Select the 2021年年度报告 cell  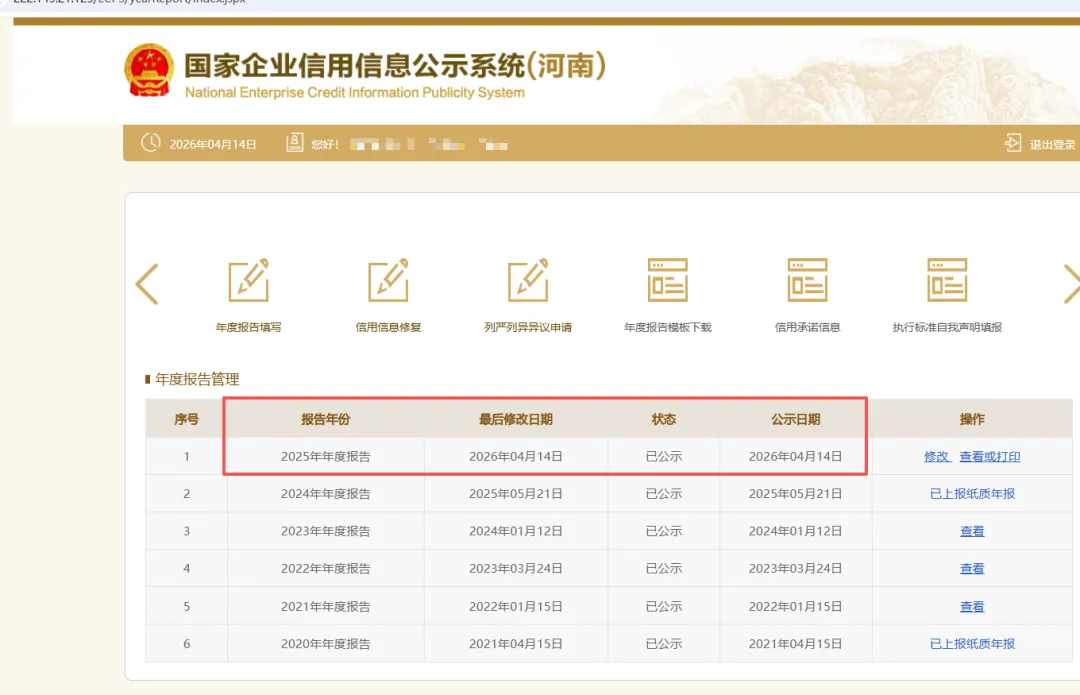coord(326,606)
